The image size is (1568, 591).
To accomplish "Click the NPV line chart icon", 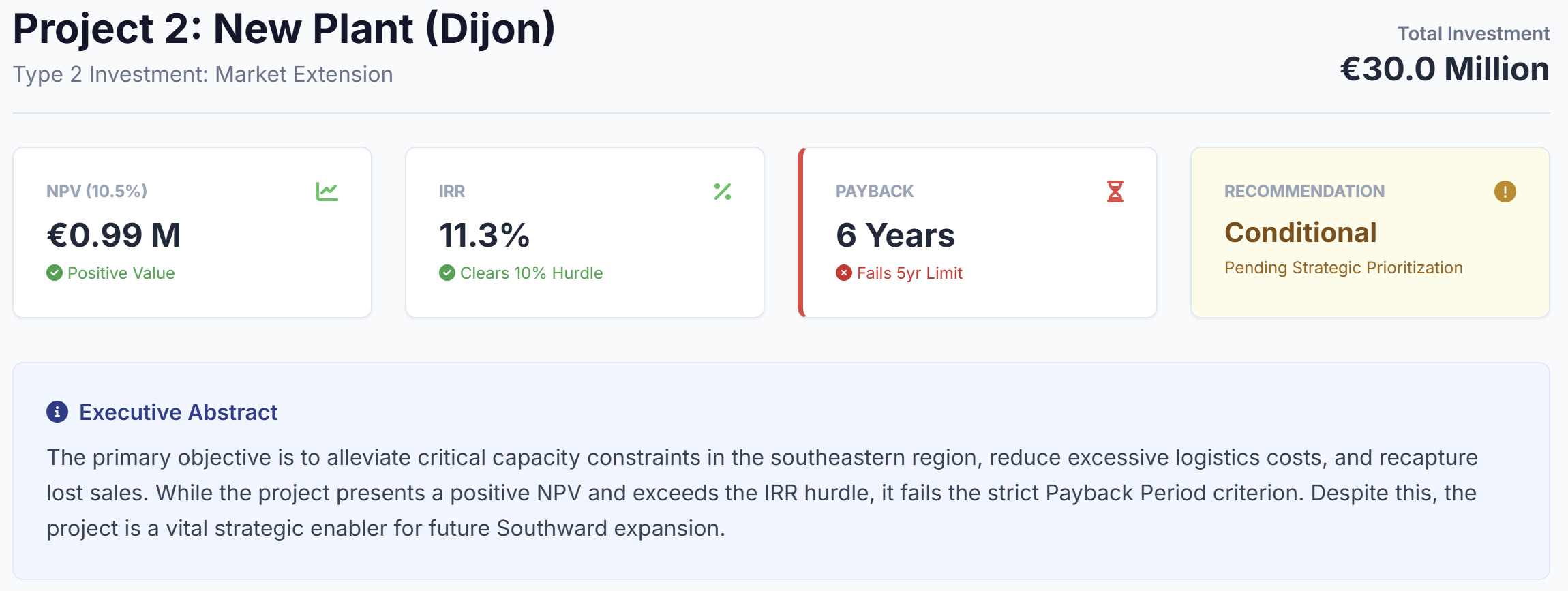I will click(x=327, y=192).
